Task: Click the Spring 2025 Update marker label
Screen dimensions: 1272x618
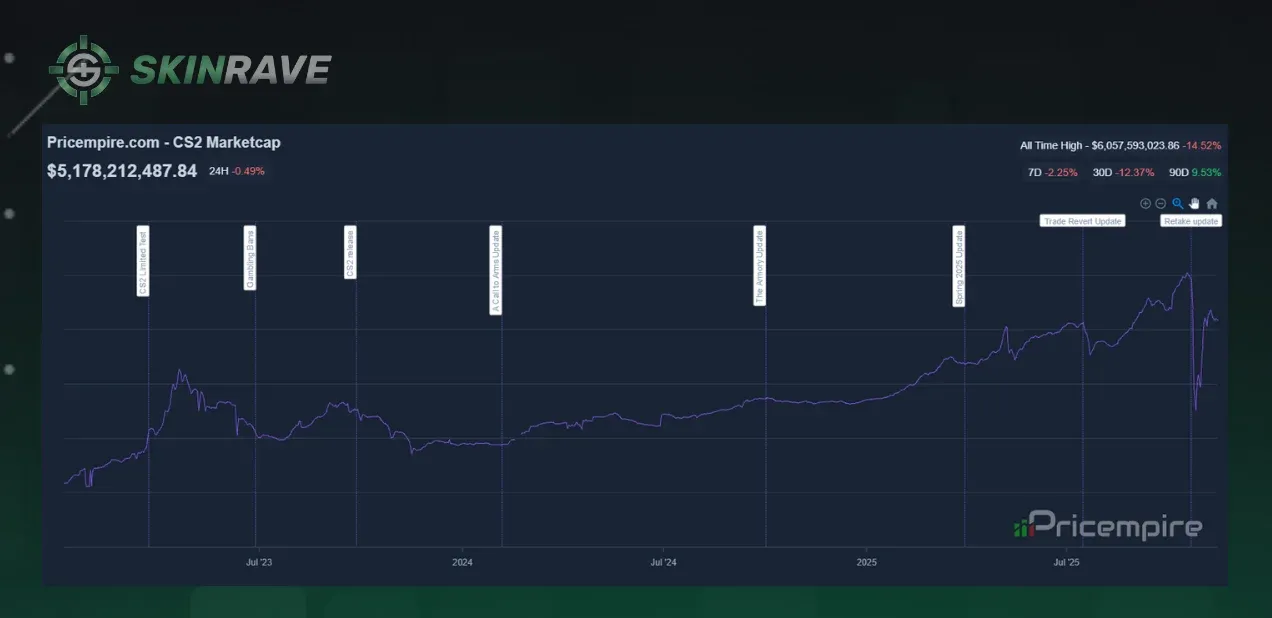Action: 959,266
